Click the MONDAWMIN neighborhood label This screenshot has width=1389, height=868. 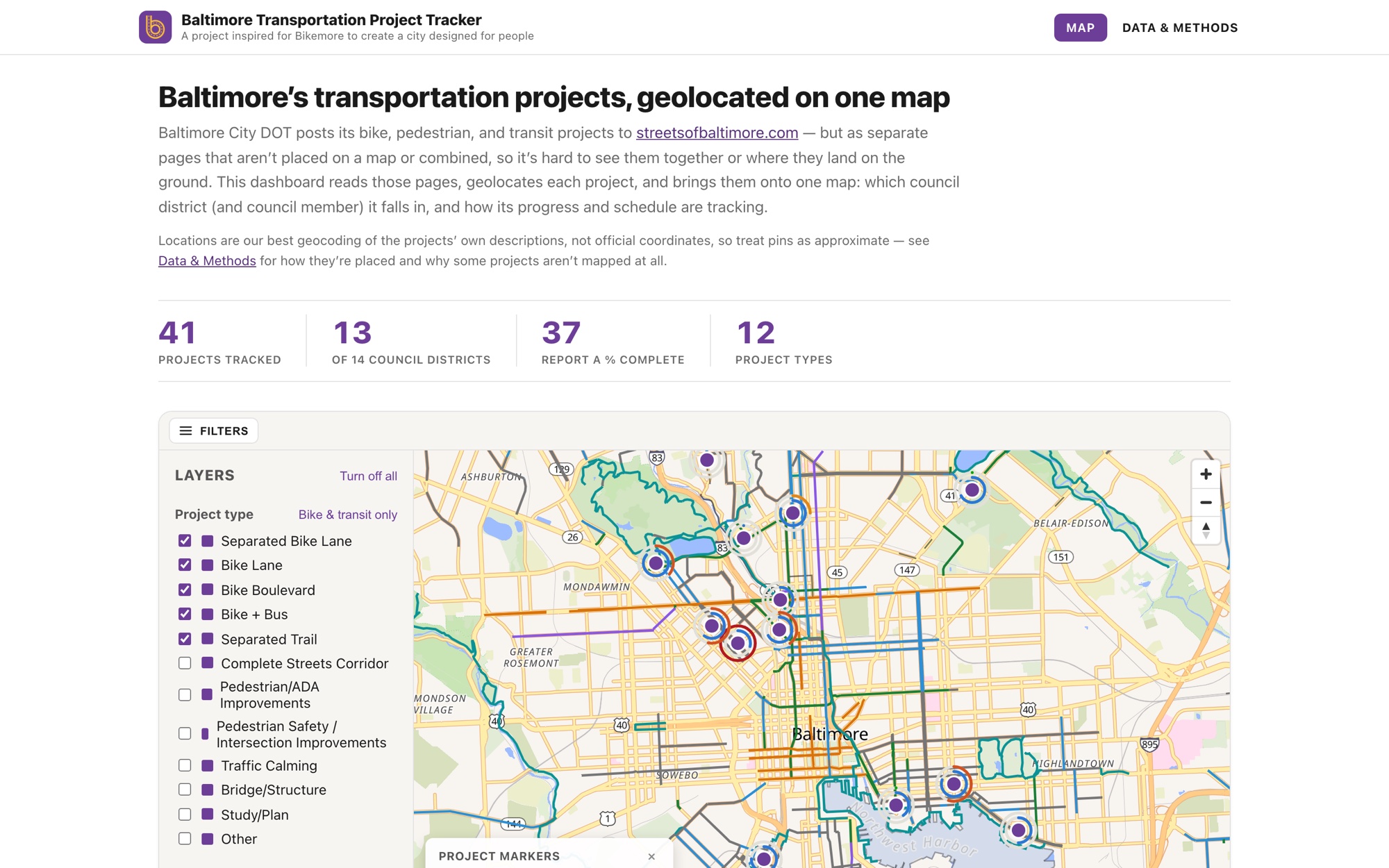pyautogui.click(x=597, y=587)
